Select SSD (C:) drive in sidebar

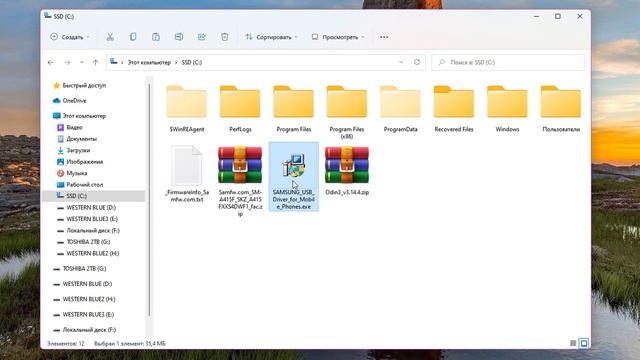point(93,196)
